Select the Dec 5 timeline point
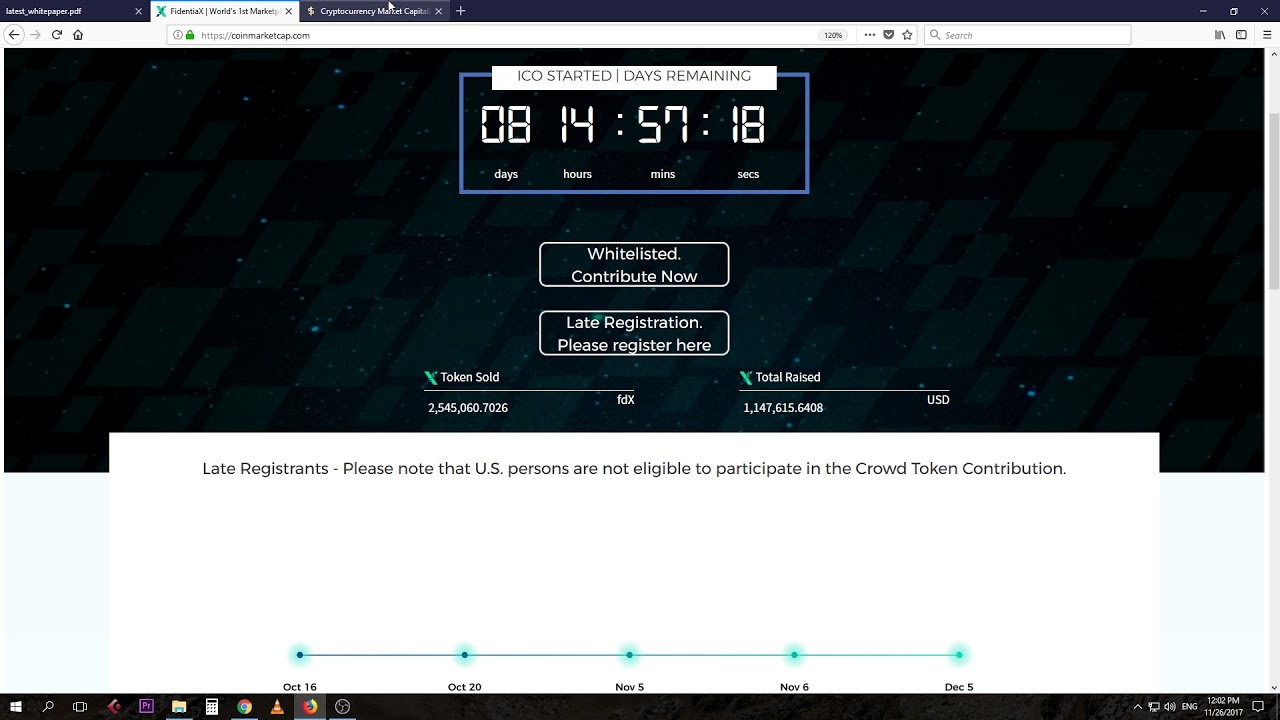This screenshot has width=1280, height=720. click(959, 655)
